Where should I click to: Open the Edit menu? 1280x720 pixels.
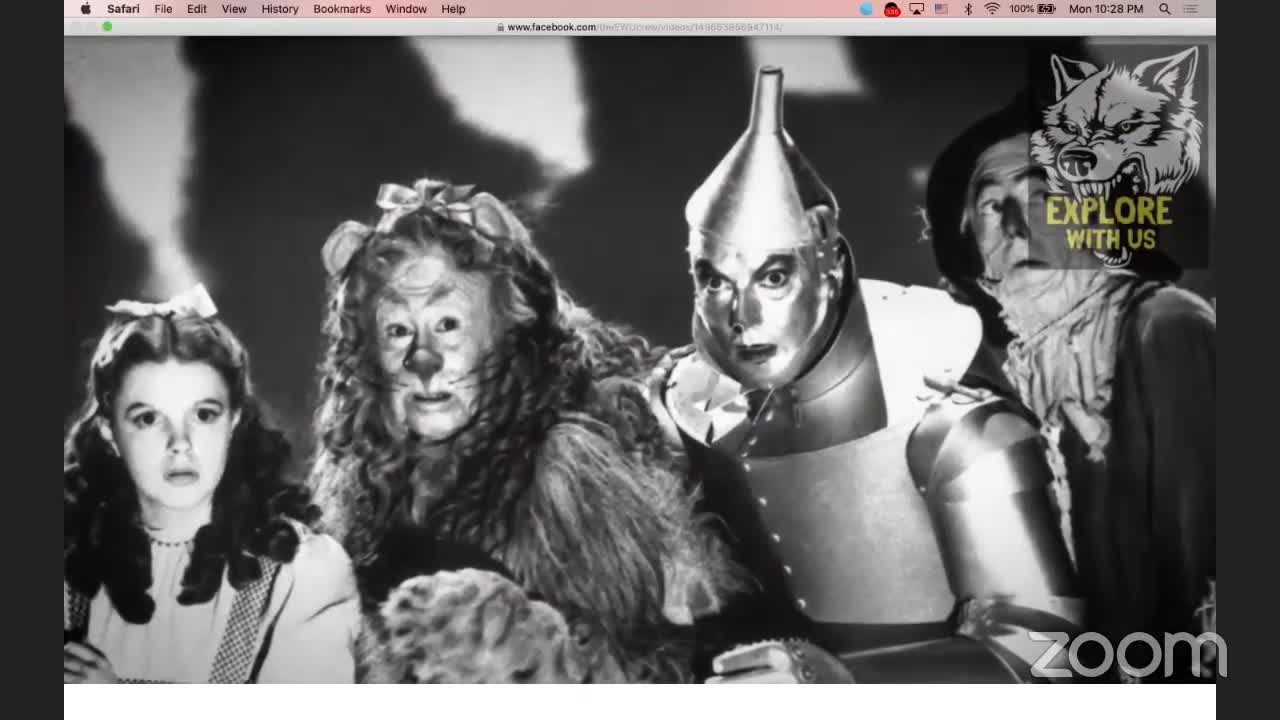(197, 9)
